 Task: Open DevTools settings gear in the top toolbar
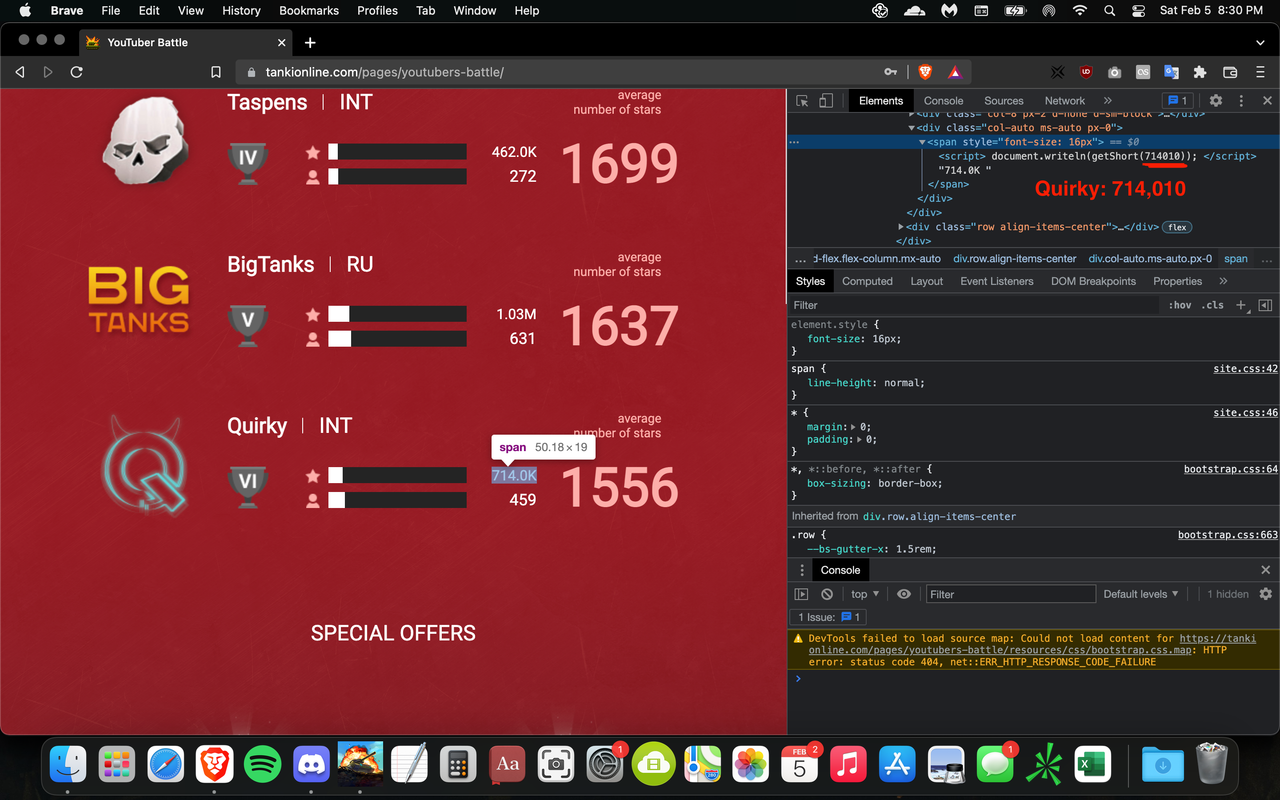[1216, 101]
